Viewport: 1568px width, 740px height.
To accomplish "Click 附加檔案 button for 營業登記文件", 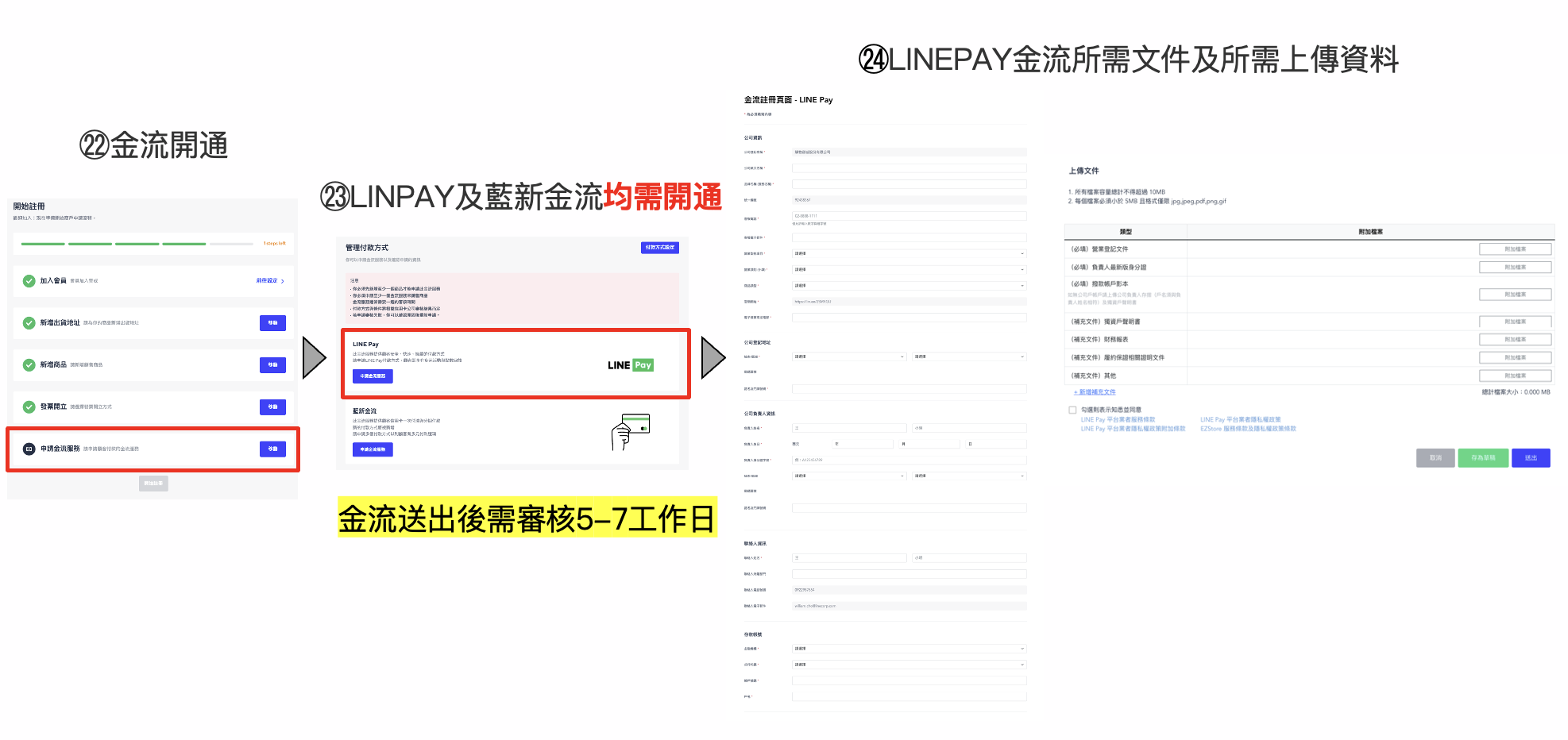I will tap(1515, 249).
